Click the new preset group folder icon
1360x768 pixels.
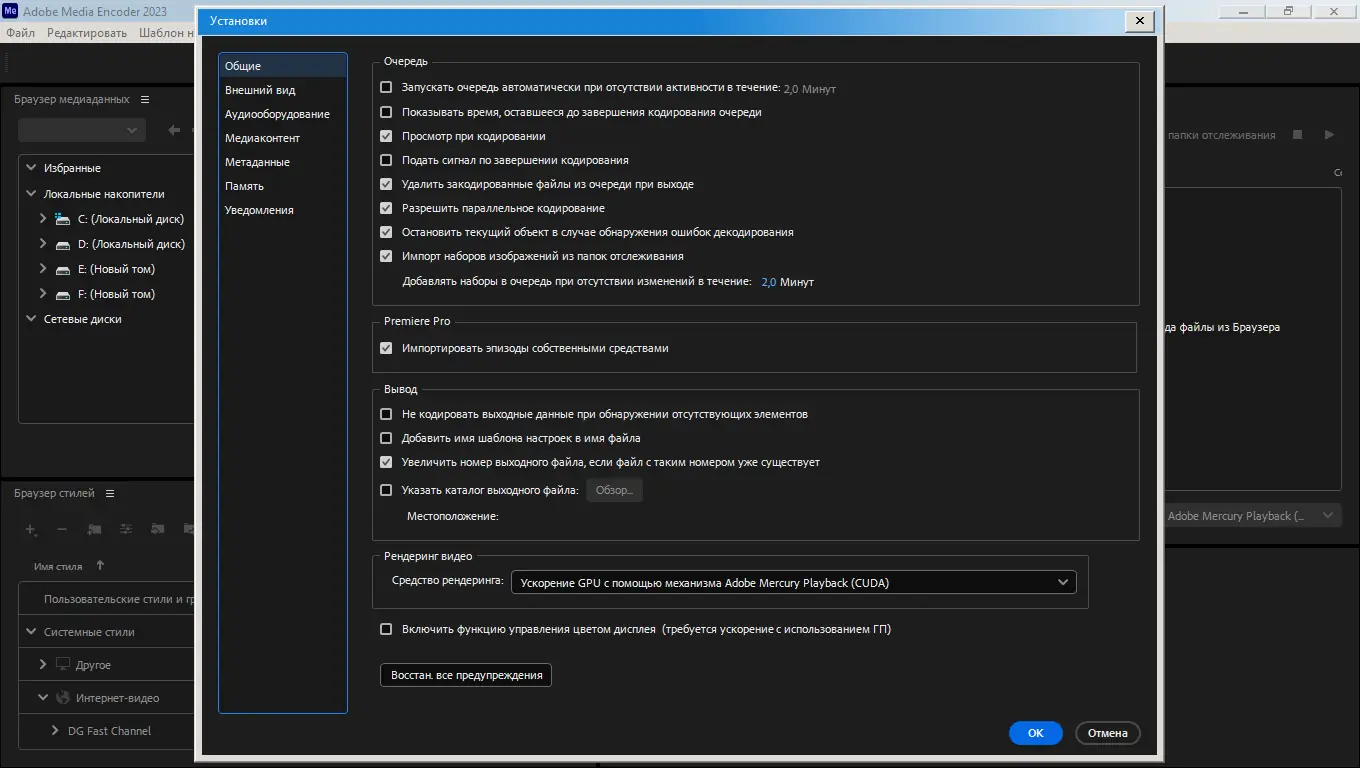pyautogui.click(x=94, y=529)
